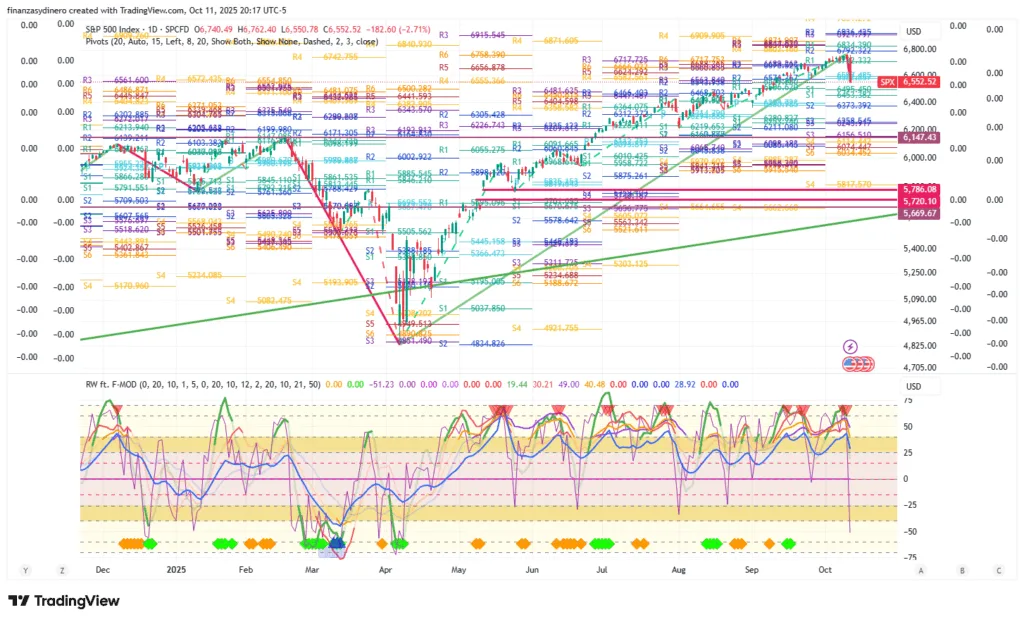Open the USD dropdown in the indicator pane

click(912, 386)
